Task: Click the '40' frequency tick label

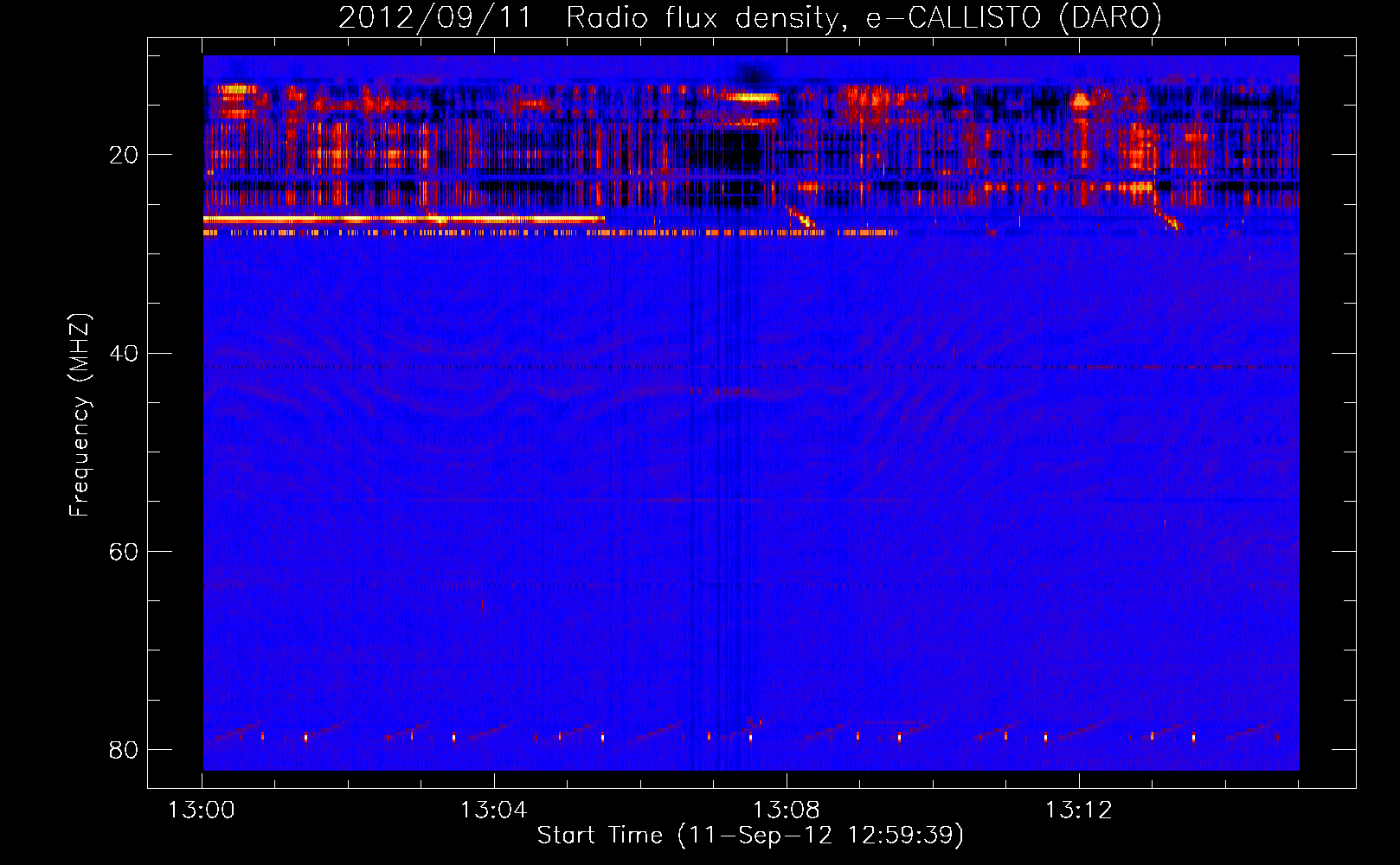Action: click(124, 353)
